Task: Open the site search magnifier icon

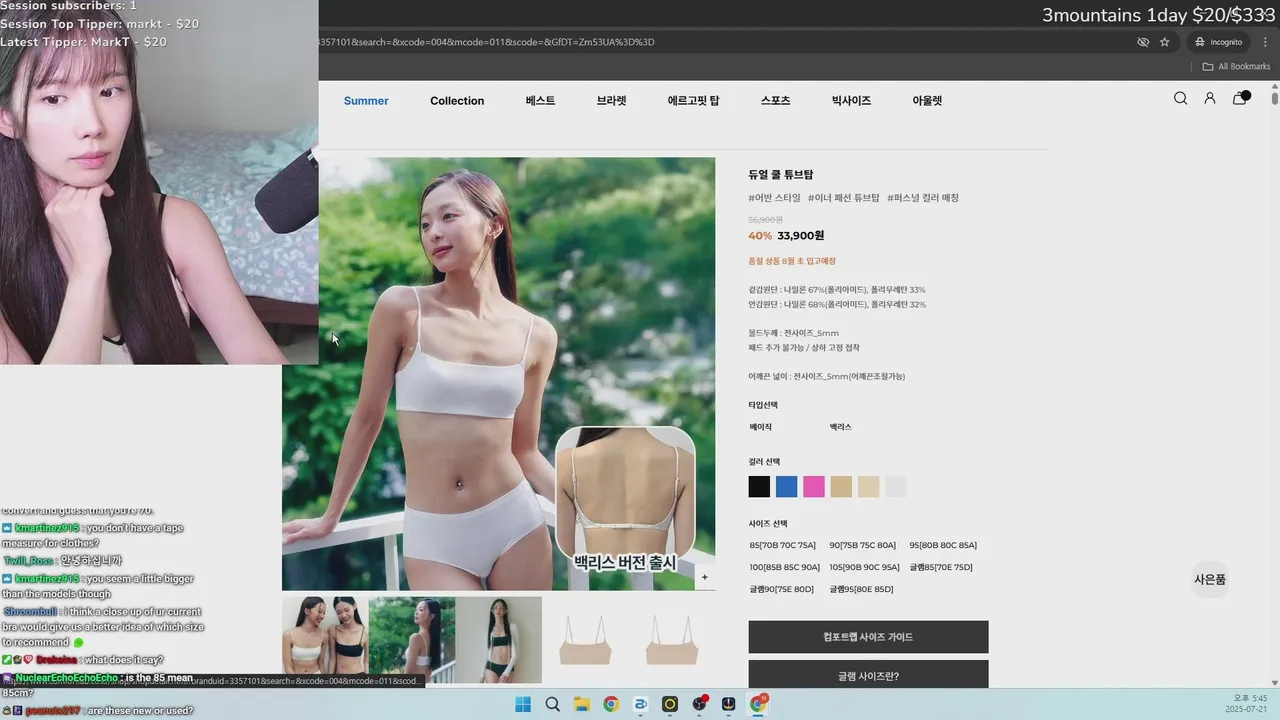Action: click(1180, 98)
